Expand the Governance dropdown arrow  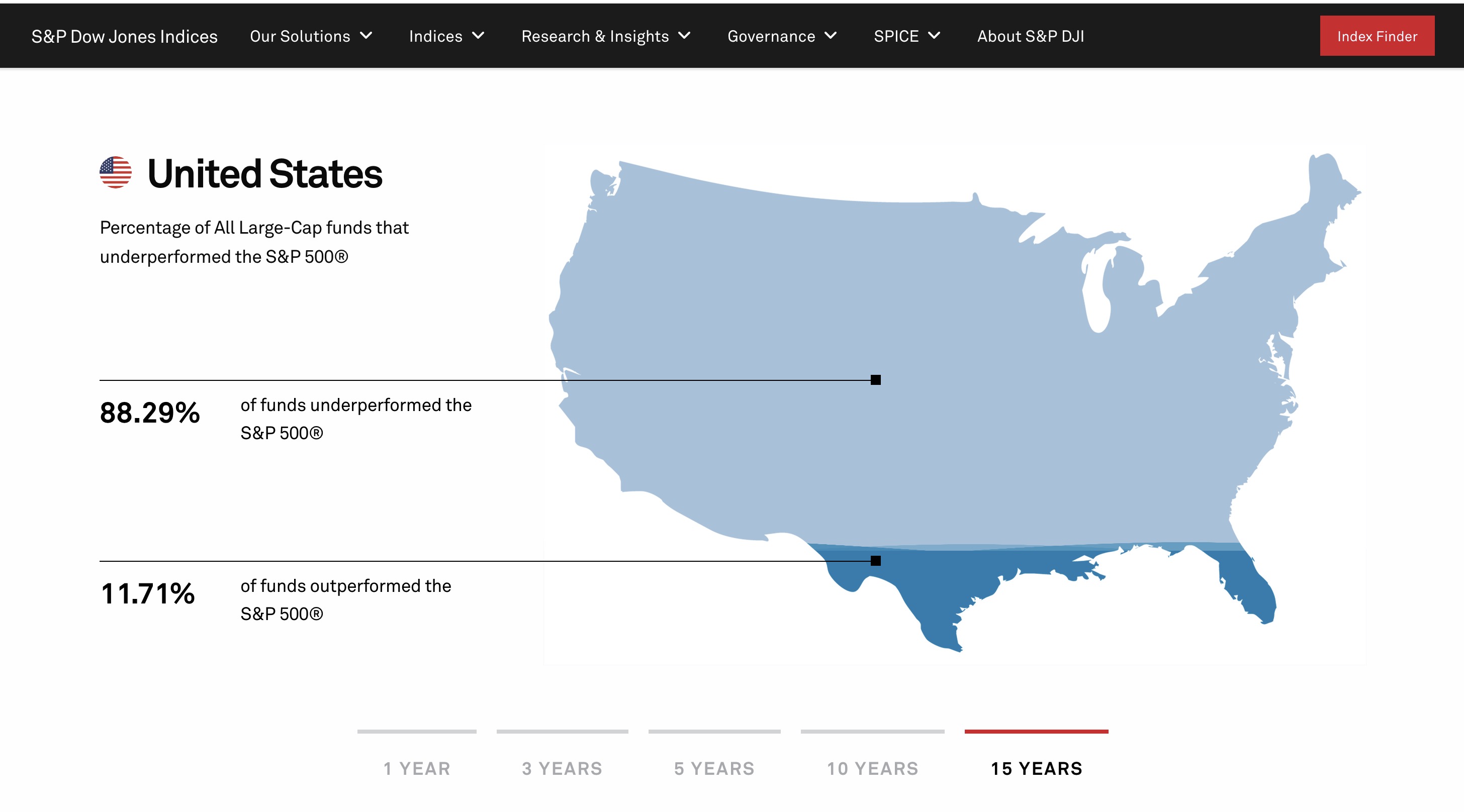coord(831,36)
